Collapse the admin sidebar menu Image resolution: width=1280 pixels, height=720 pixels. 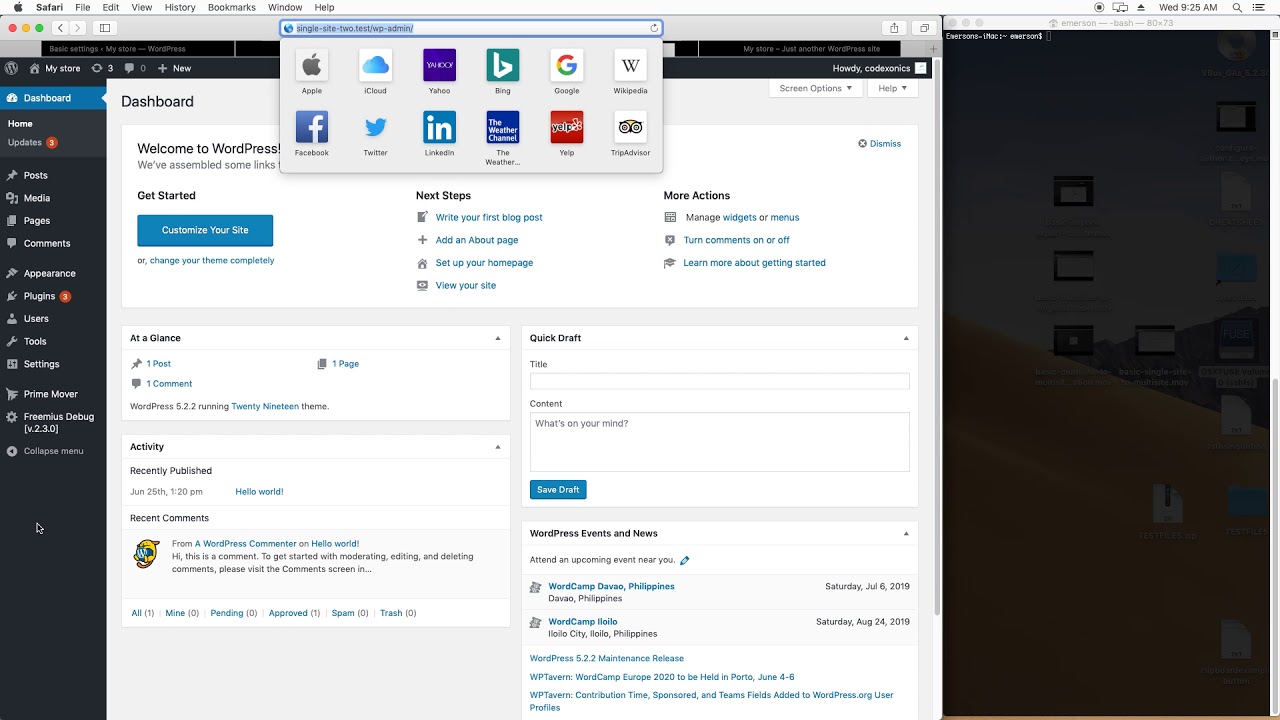click(x=45, y=451)
